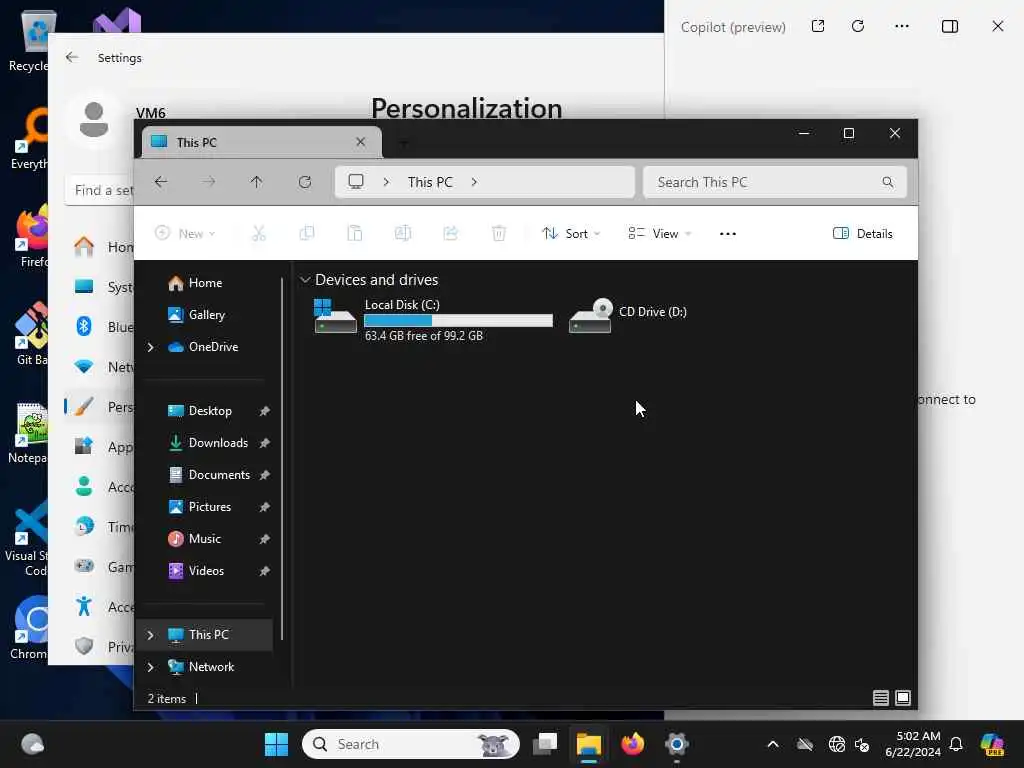Expand the This PC tree node
This screenshot has width=1024, height=768.
tap(151, 635)
